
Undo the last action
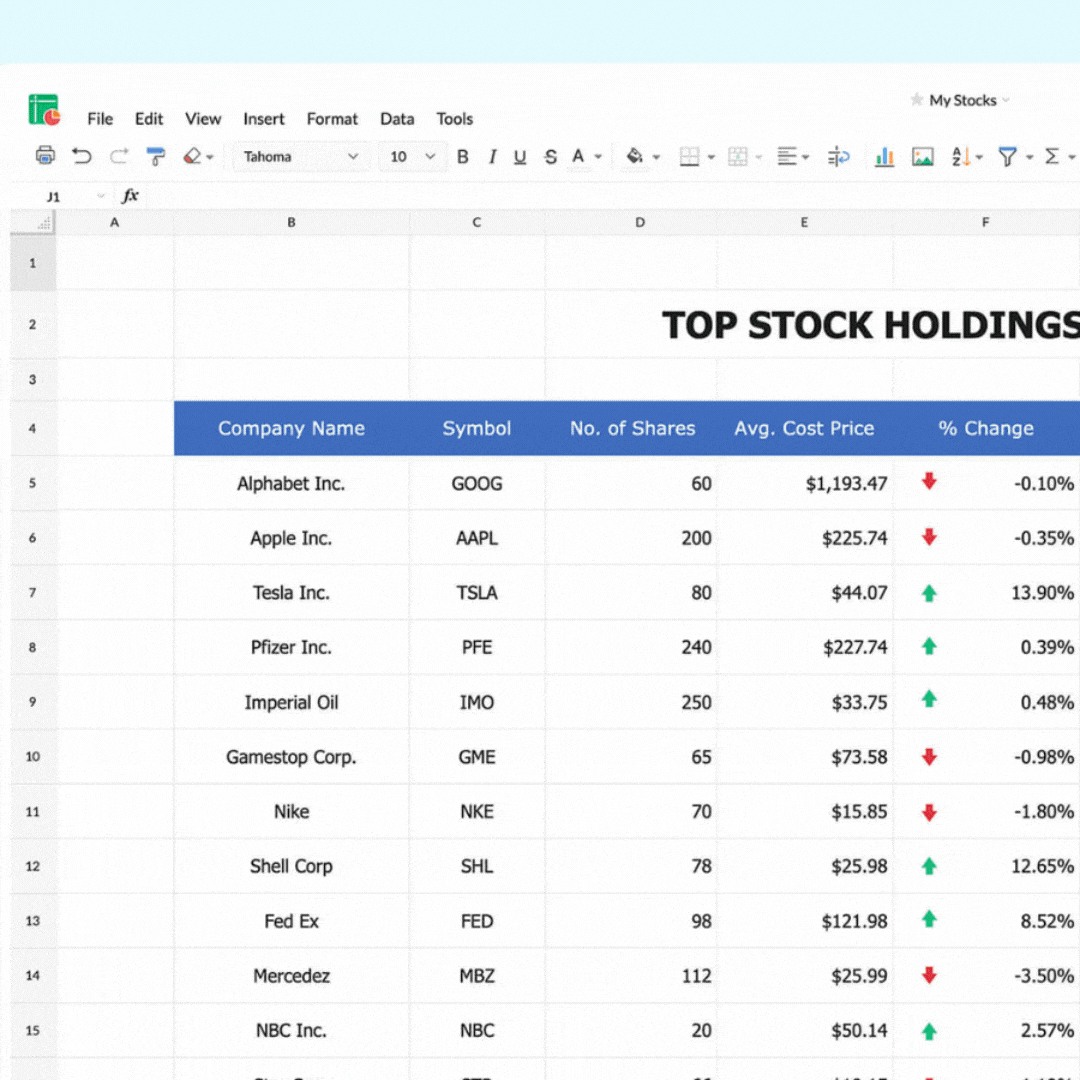tap(81, 156)
